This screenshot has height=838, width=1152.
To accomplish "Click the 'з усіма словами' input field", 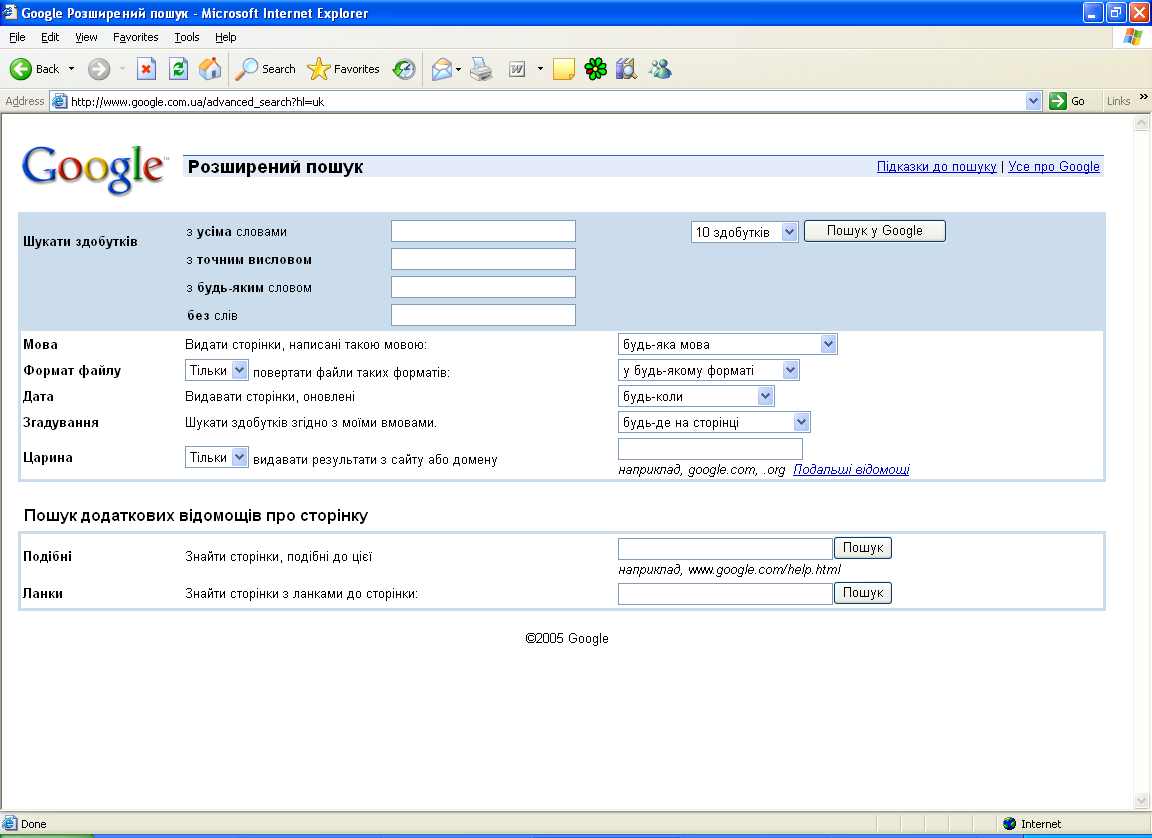I will (x=483, y=231).
